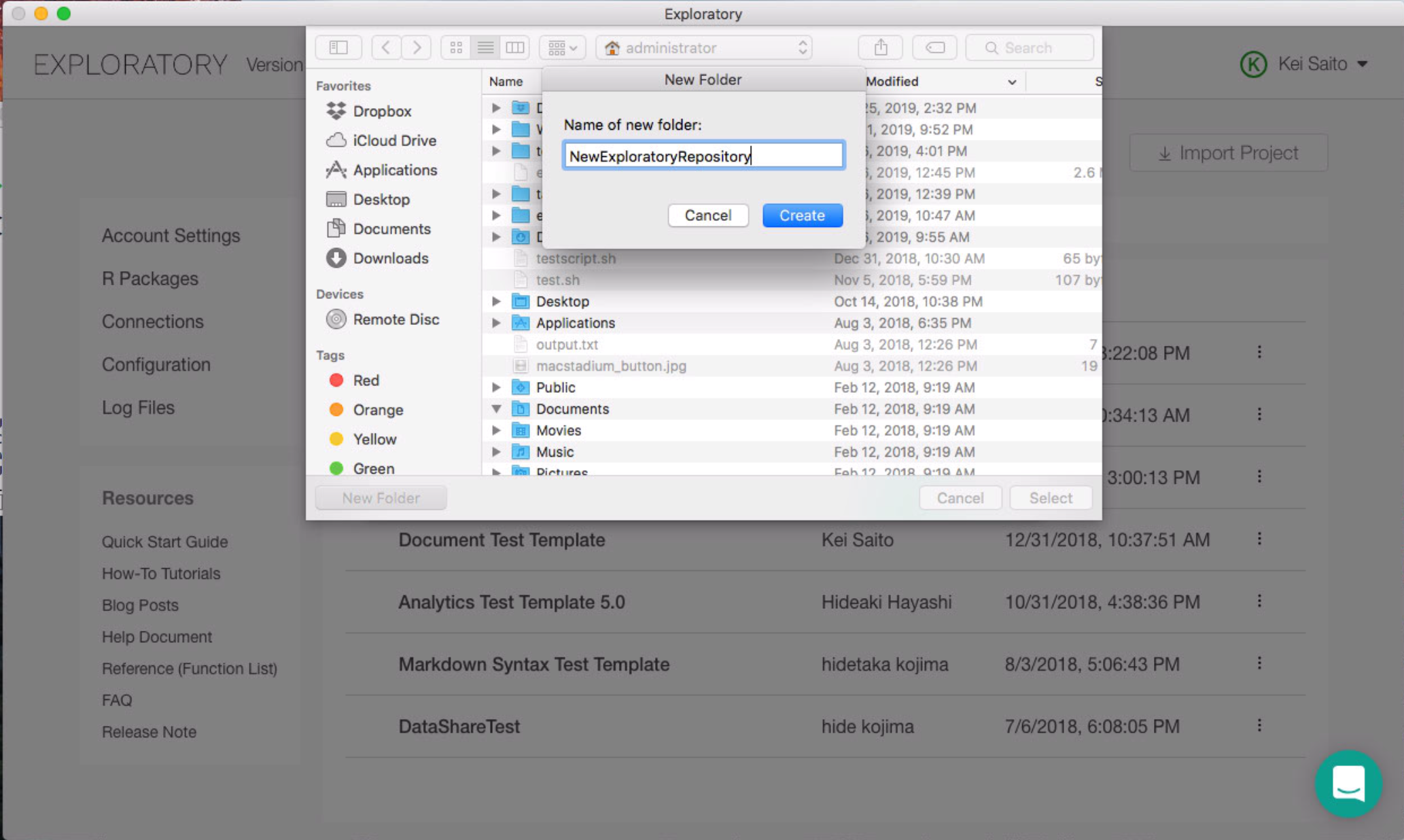Go forward with the right chevron
This screenshot has width=1404, height=840.
(x=417, y=48)
